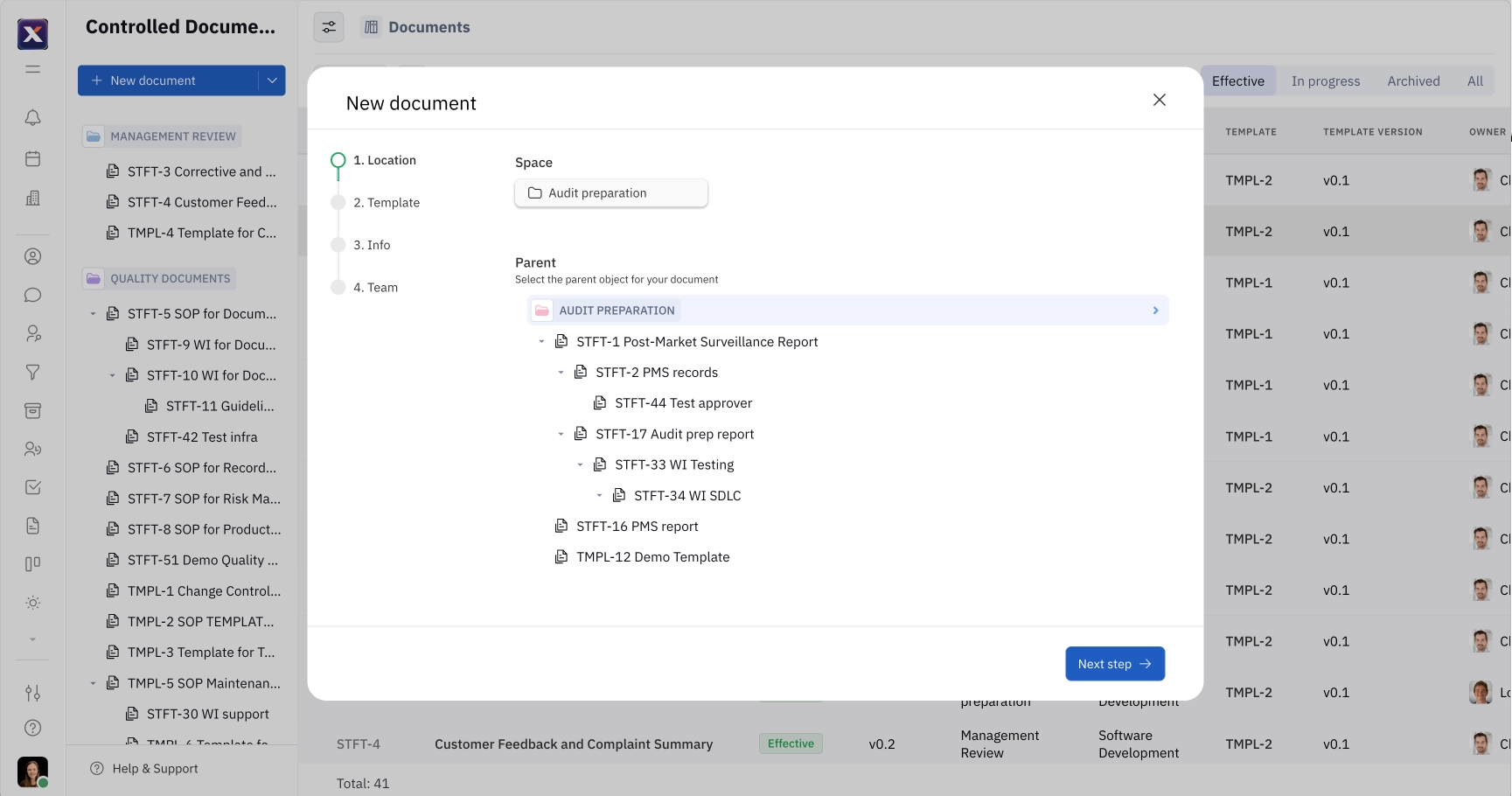This screenshot has width=1512, height=796.
Task: Open the organization building icon
Action: point(32,199)
